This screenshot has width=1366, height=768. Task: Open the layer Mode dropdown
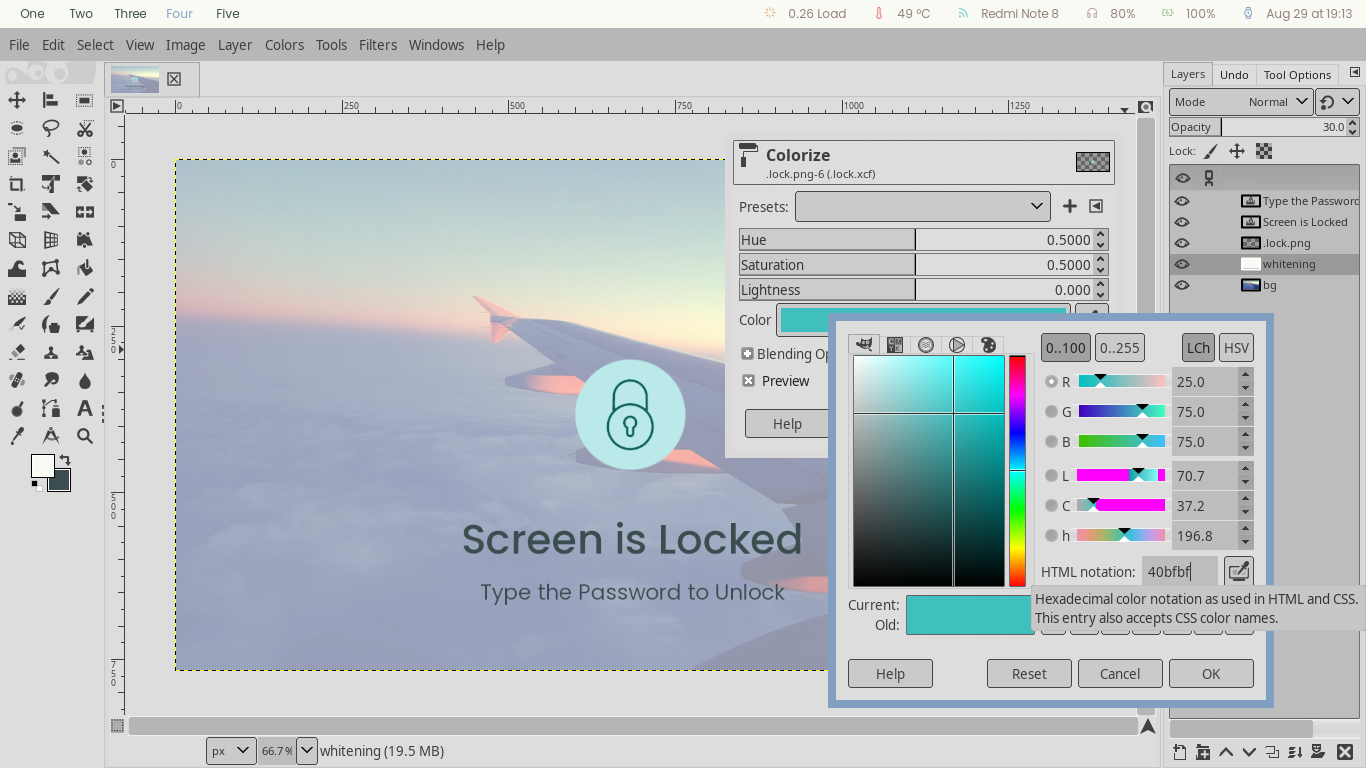click(1240, 102)
